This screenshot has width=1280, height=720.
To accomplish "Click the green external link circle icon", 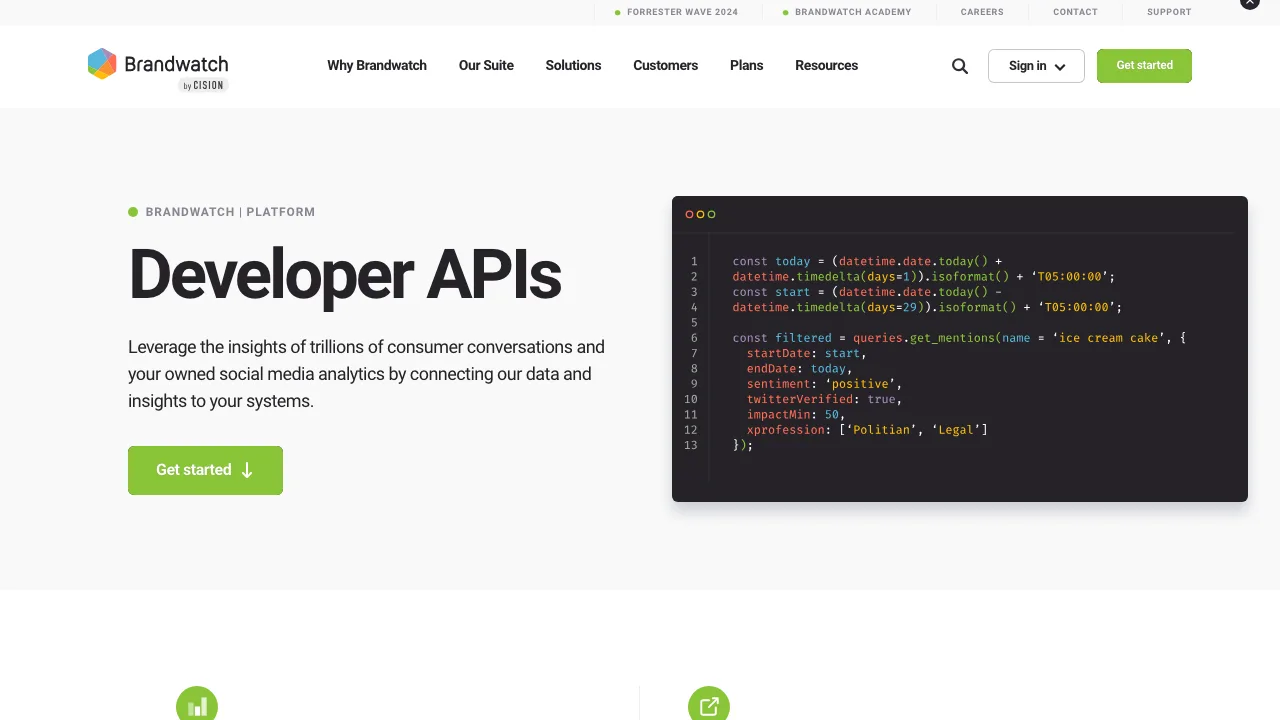I will pos(709,705).
